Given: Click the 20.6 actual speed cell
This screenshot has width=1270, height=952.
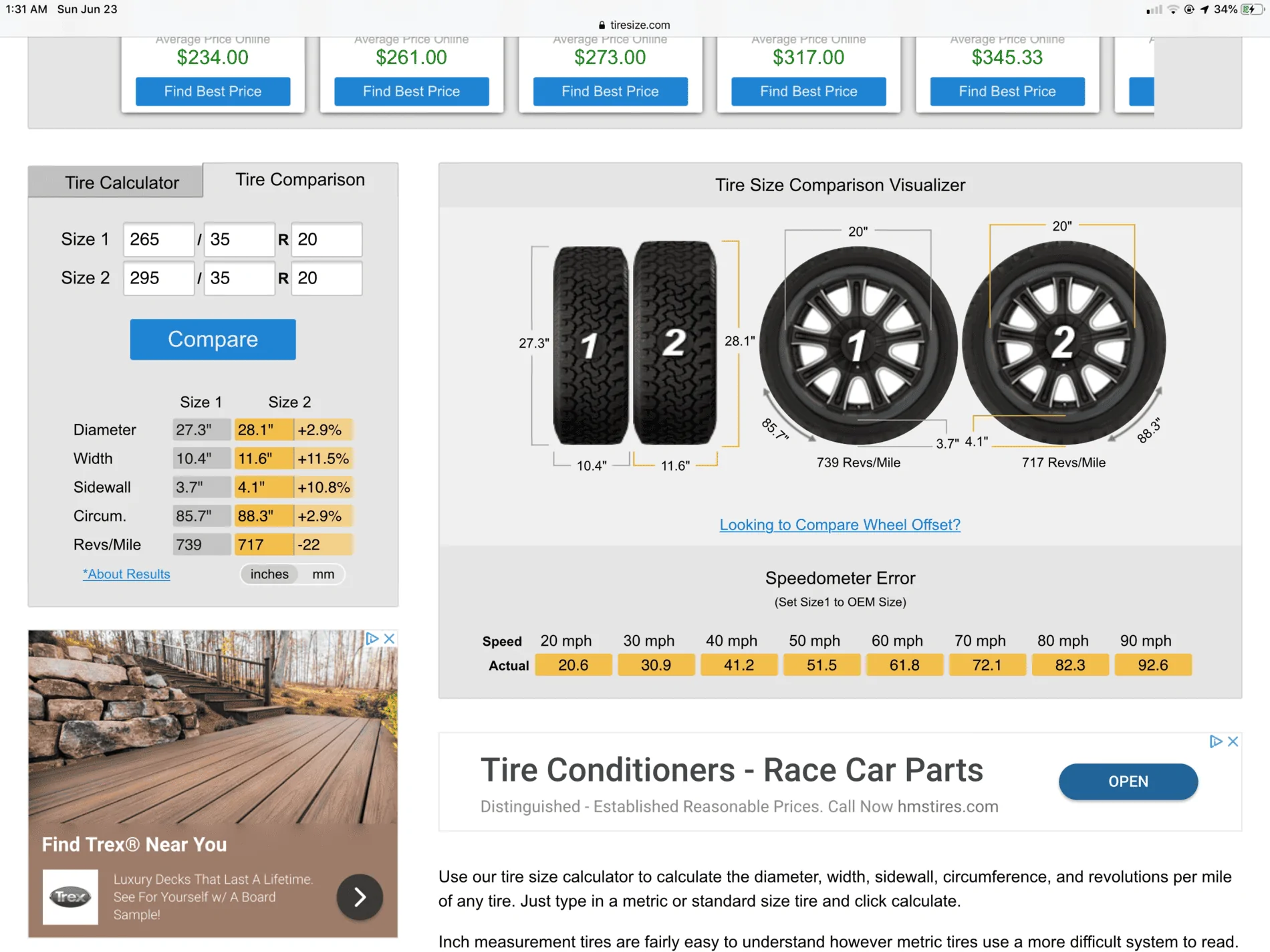Looking at the screenshot, I should (x=574, y=665).
